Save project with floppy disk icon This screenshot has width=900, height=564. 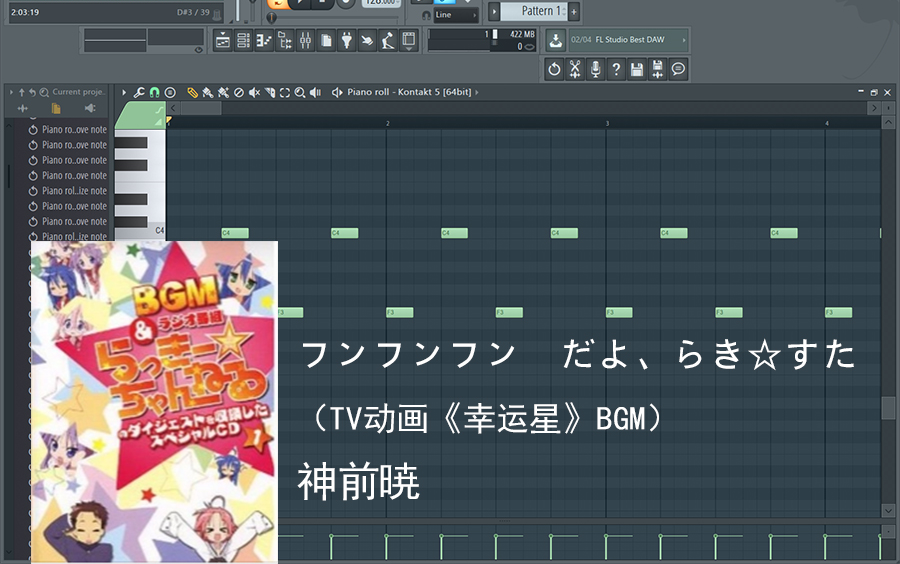coord(637,69)
